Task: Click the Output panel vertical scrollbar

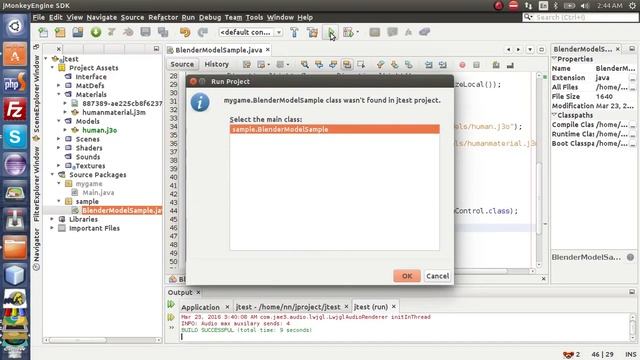Action: (x=632, y=327)
